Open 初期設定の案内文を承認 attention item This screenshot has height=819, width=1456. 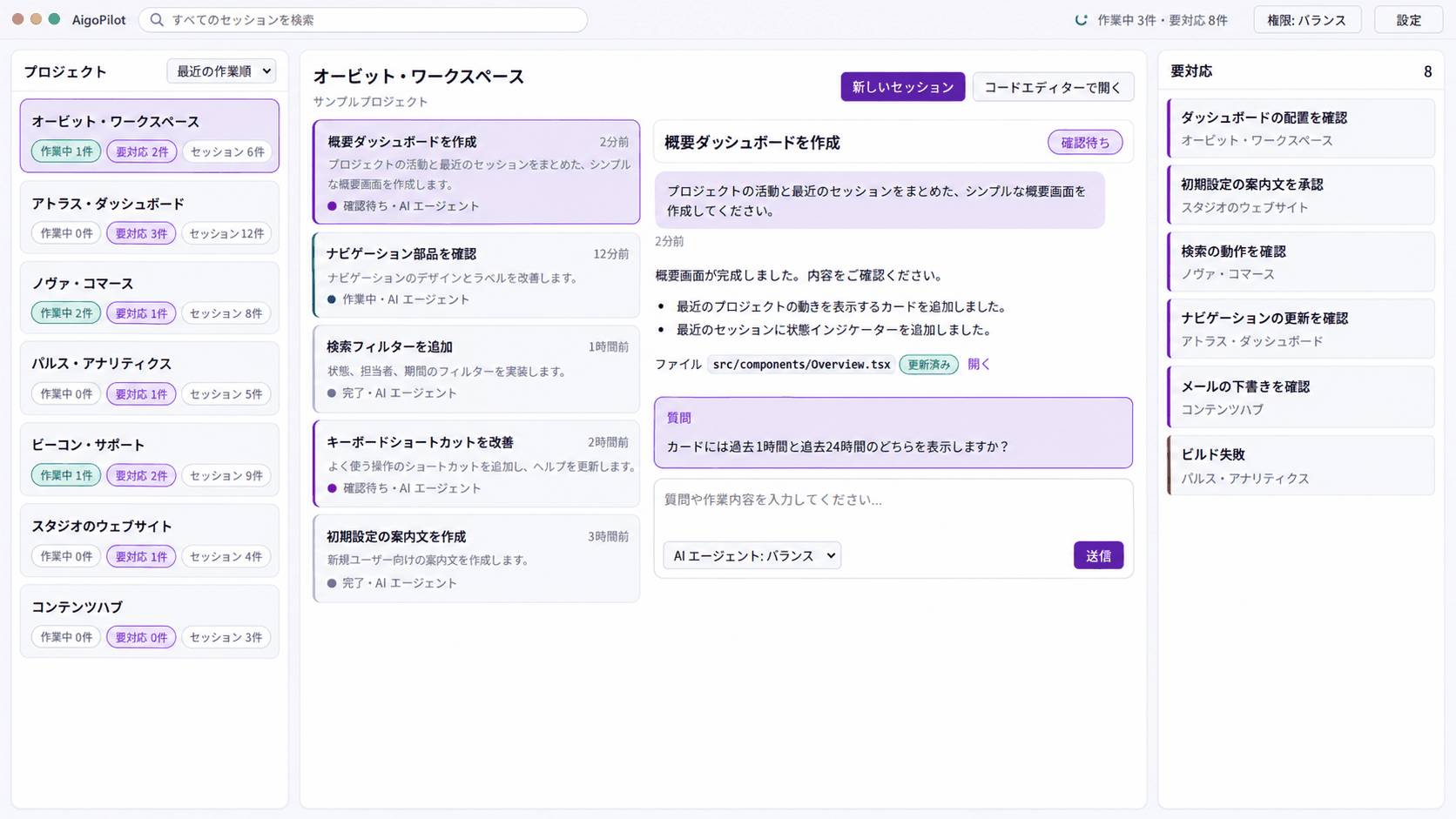click(x=1301, y=195)
